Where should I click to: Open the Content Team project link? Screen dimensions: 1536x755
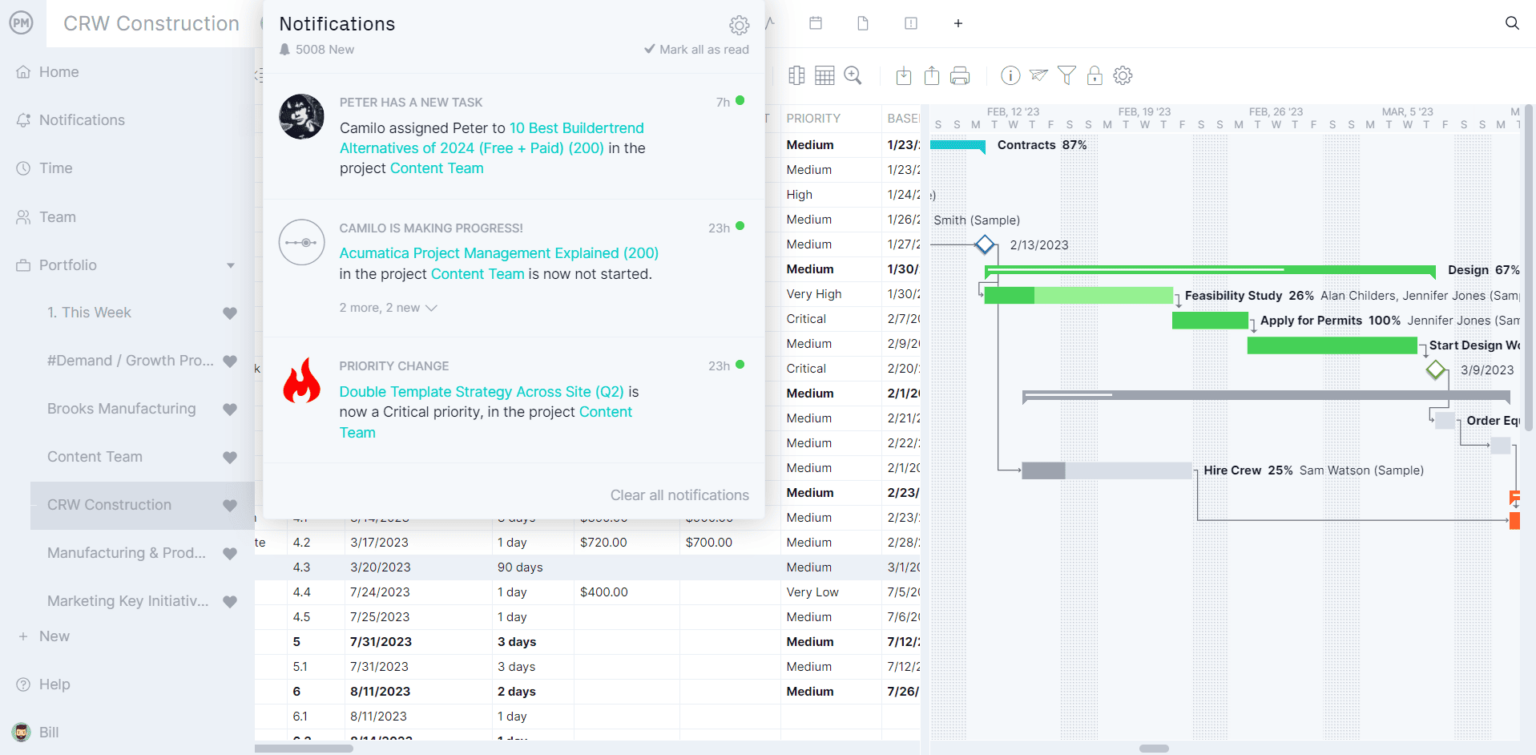[x=436, y=168]
